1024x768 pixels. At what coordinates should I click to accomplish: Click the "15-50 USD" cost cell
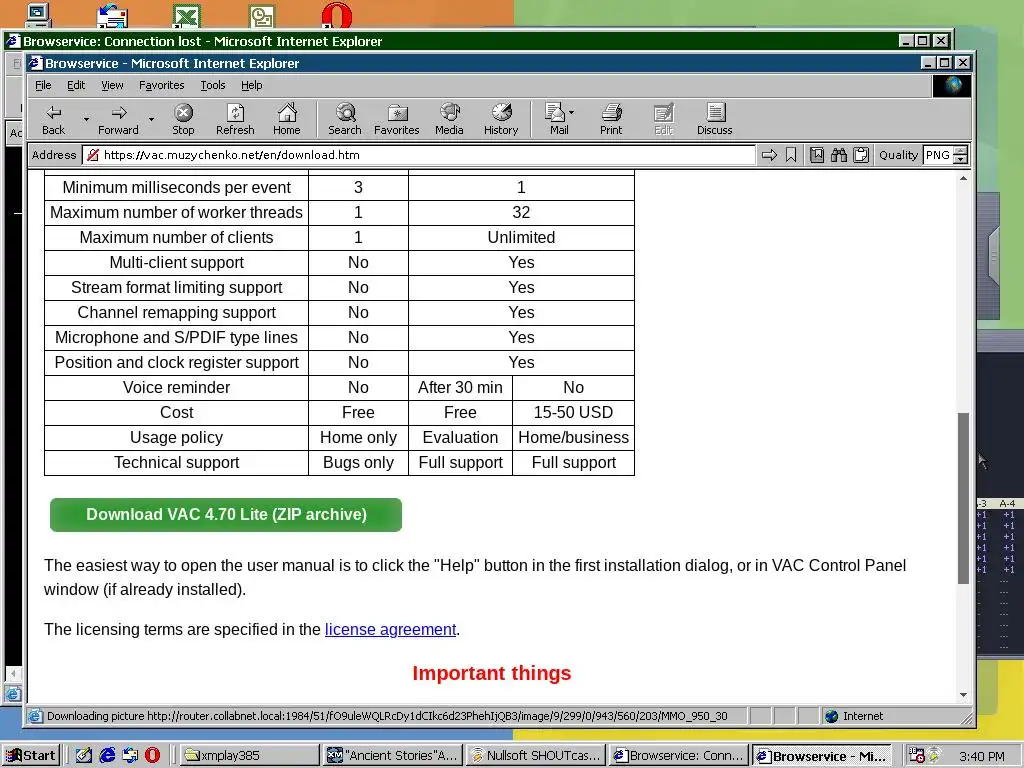point(573,413)
